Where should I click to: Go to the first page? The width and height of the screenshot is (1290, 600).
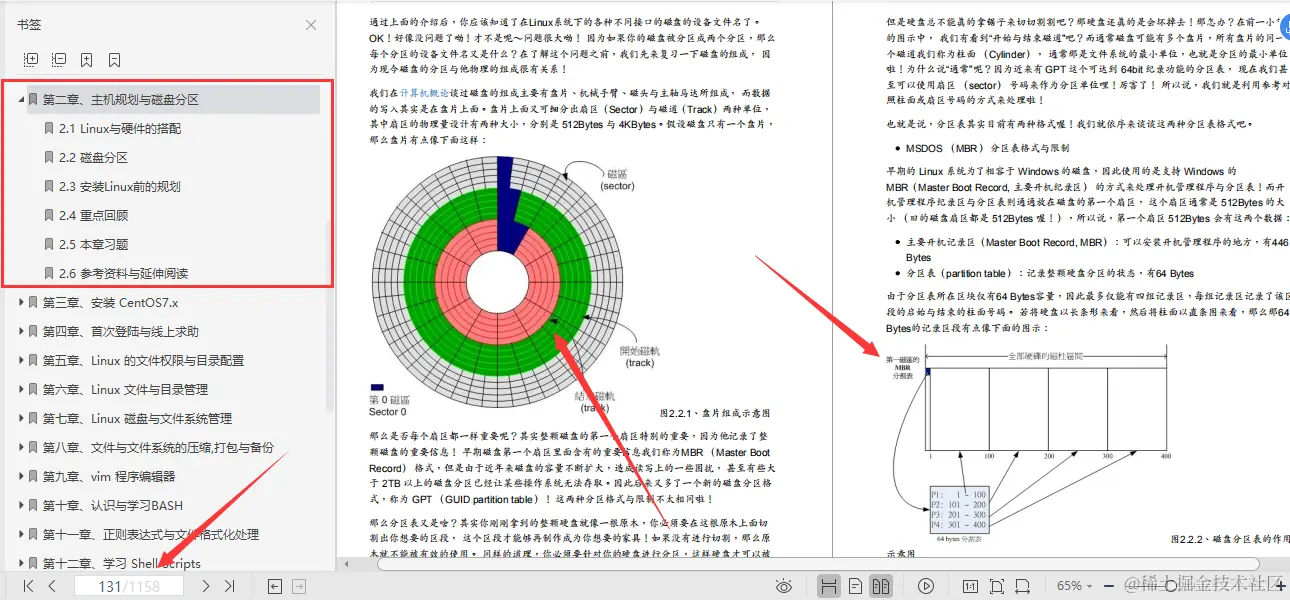point(29,586)
